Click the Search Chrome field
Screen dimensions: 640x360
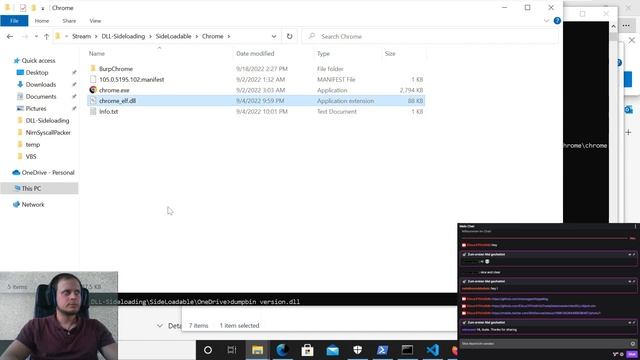(431, 36)
